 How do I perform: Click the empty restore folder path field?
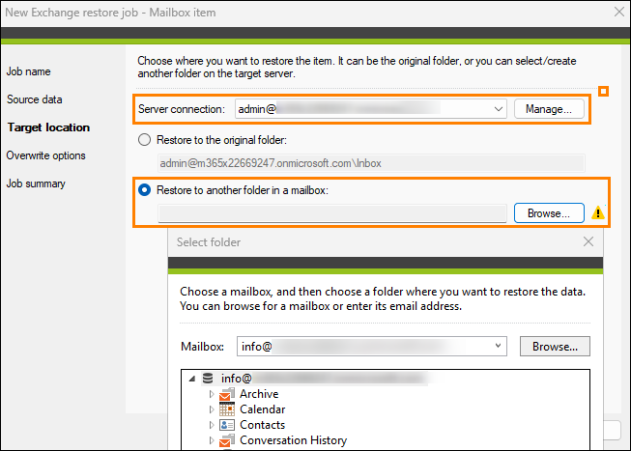click(x=332, y=213)
